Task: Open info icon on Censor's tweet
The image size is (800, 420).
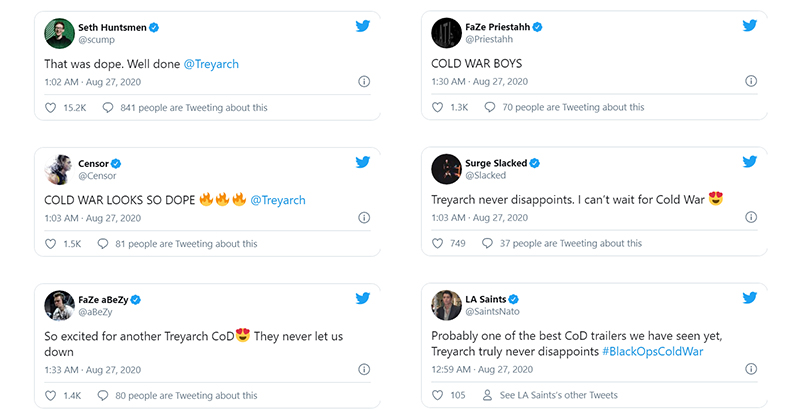Action: 364,217
